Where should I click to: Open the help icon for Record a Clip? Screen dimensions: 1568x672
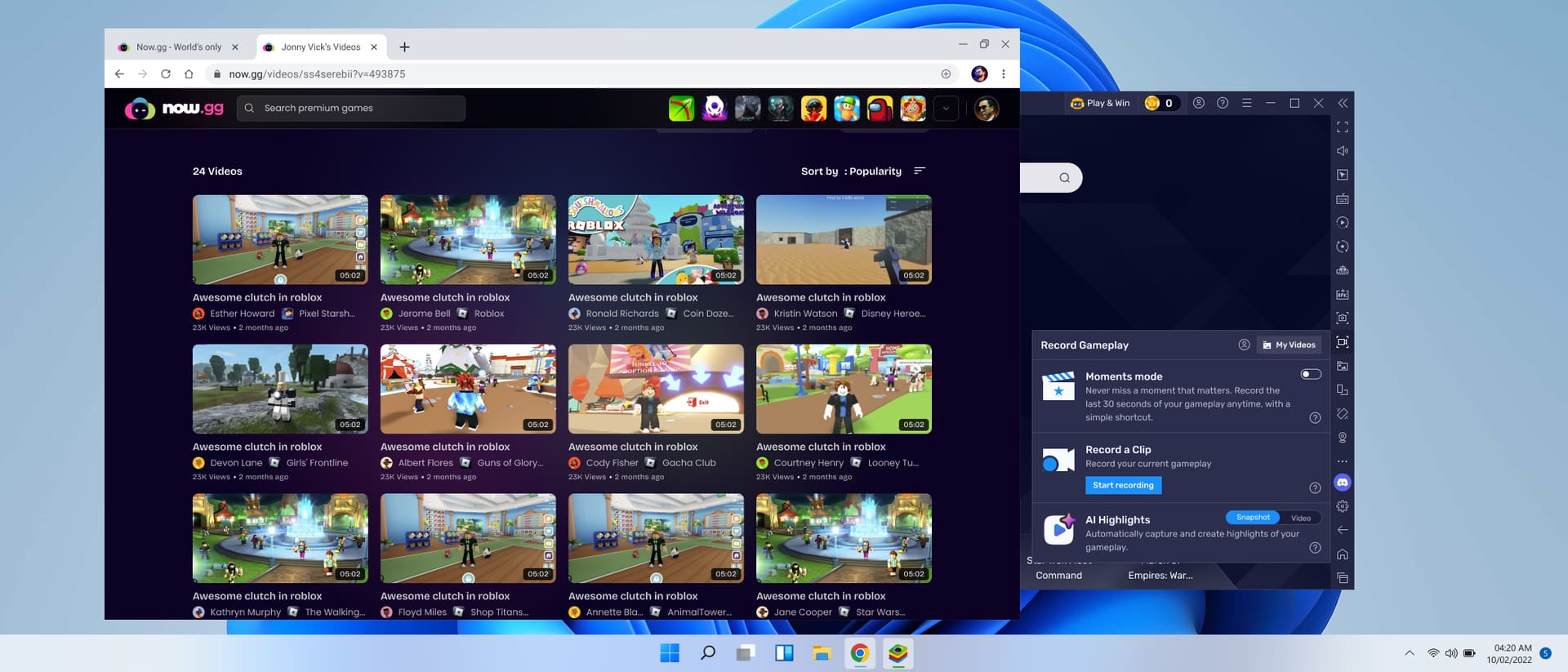coord(1315,488)
